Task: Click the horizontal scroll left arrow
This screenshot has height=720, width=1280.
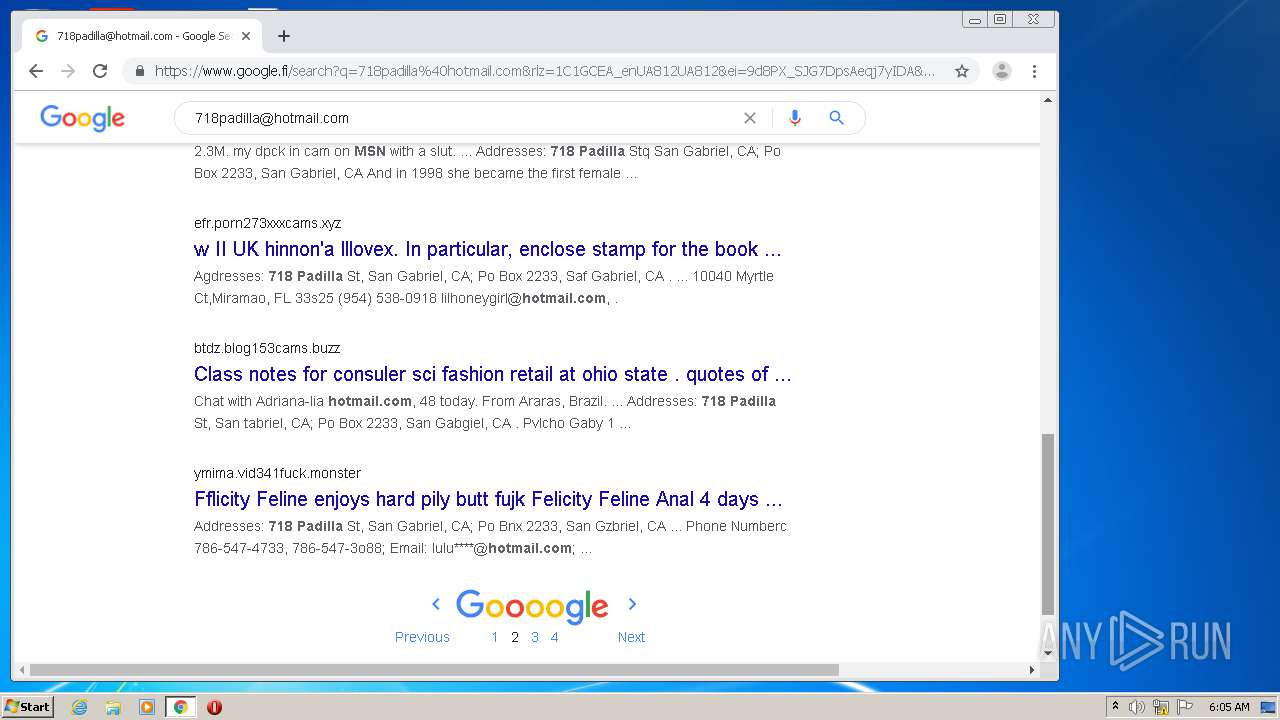Action: (22, 670)
